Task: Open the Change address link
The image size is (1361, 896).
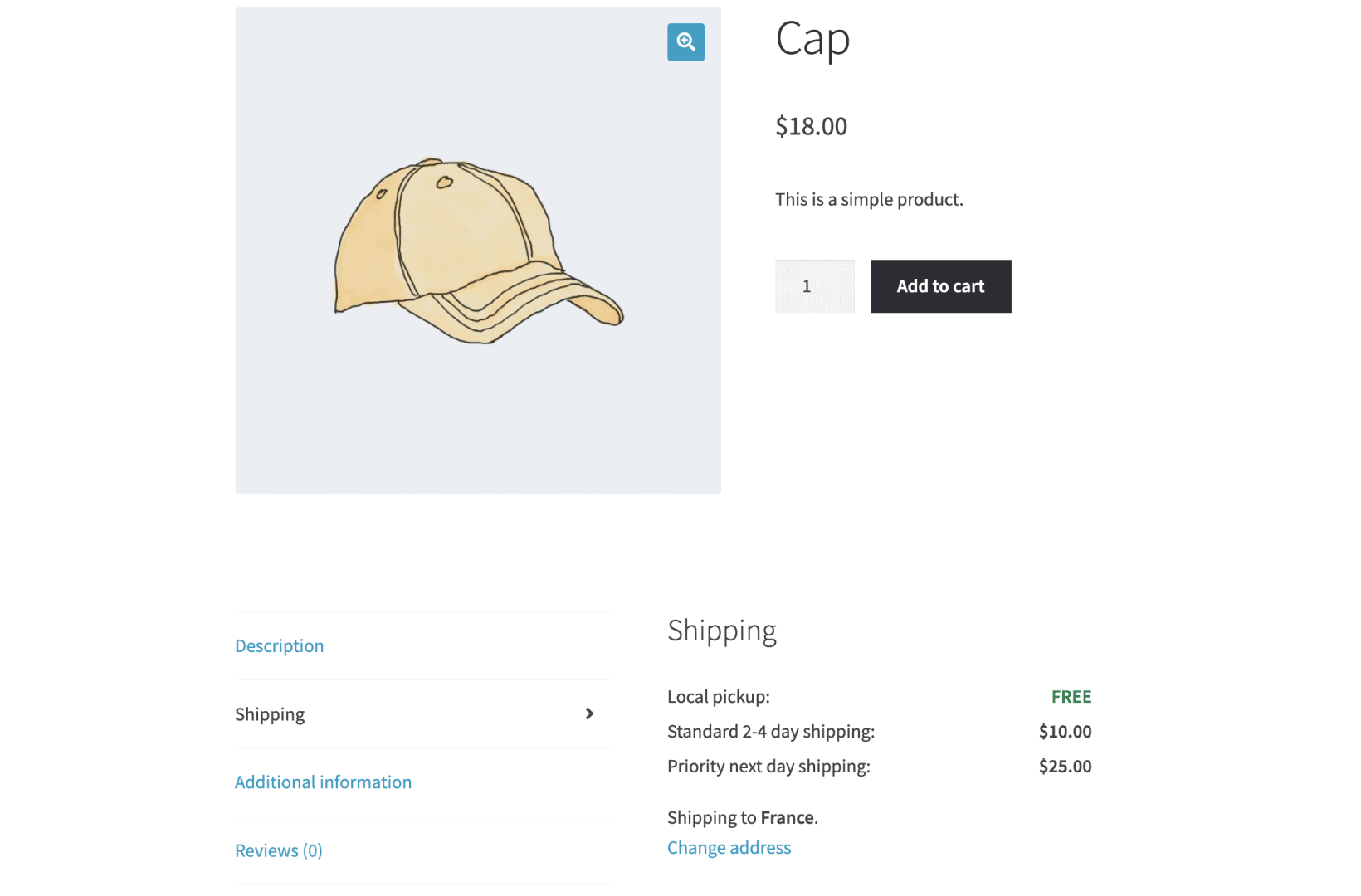Action: point(728,847)
